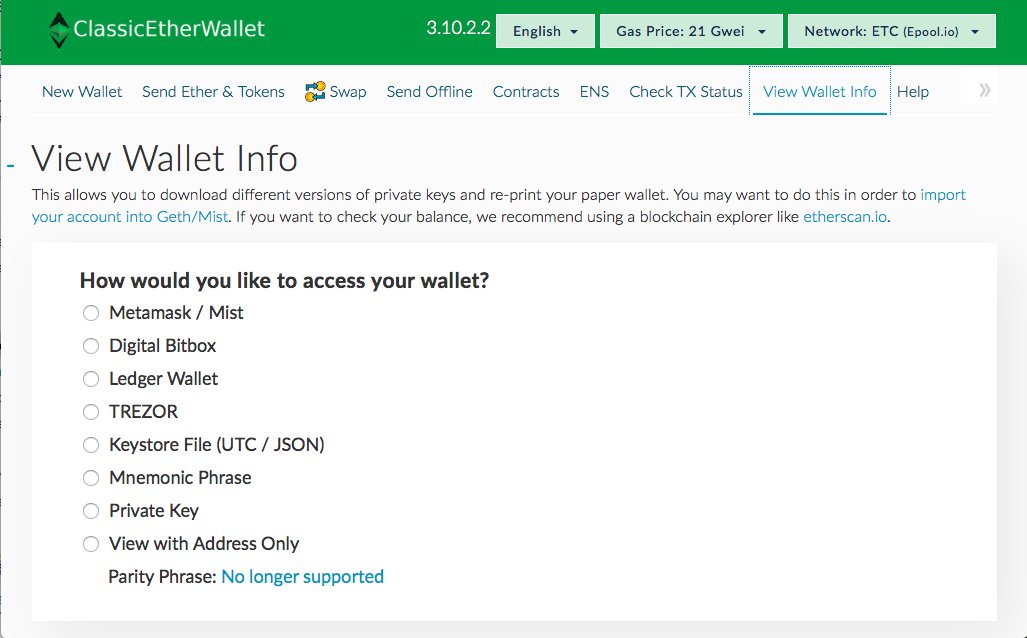This screenshot has width=1027, height=638.
Task: Open the Check TX Status tab
Action: [x=686, y=92]
